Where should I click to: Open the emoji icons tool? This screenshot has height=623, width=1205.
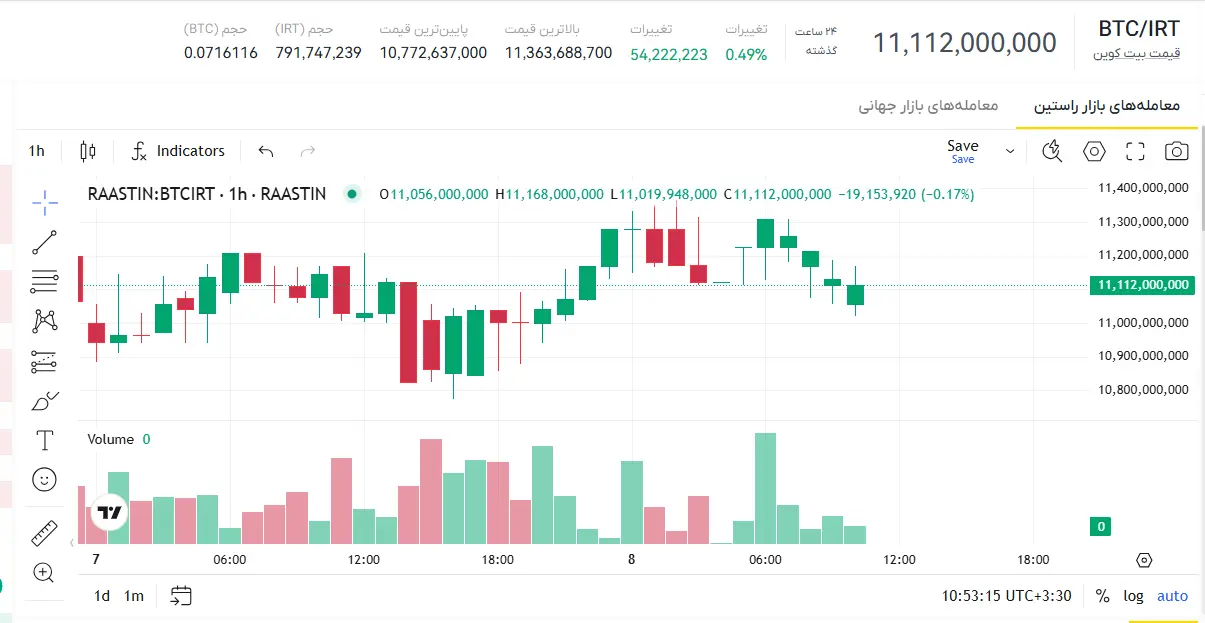(x=44, y=480)
